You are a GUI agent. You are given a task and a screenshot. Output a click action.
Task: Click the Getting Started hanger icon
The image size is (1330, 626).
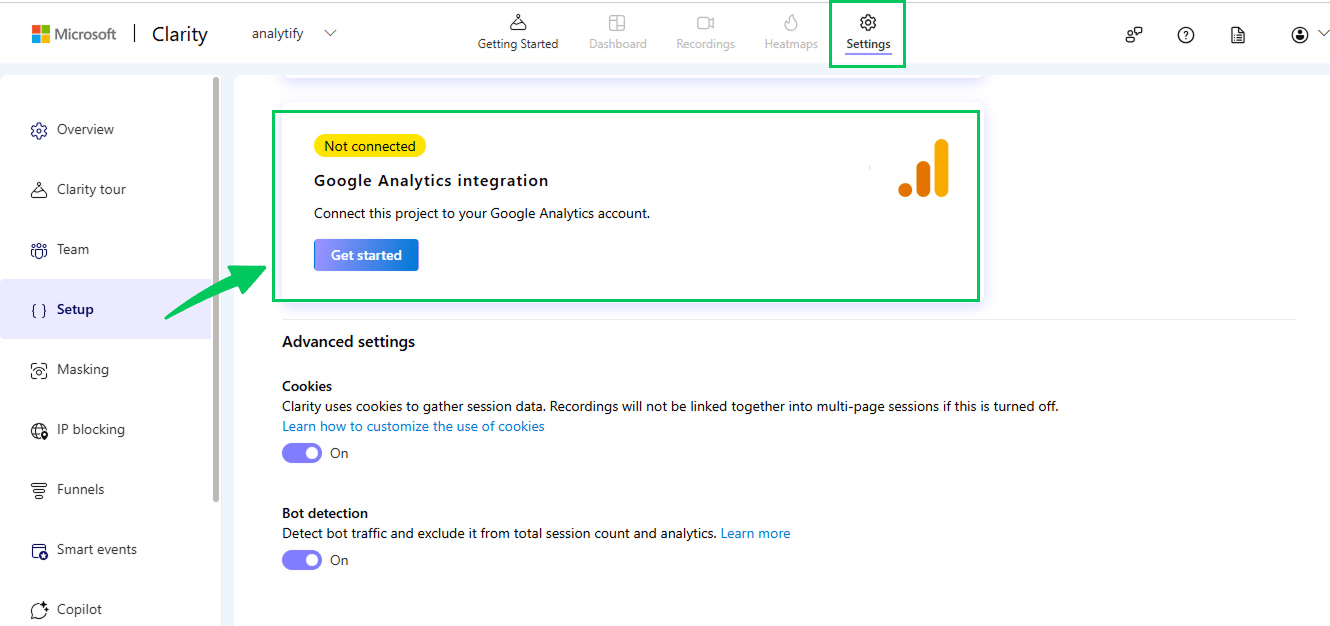518,22
